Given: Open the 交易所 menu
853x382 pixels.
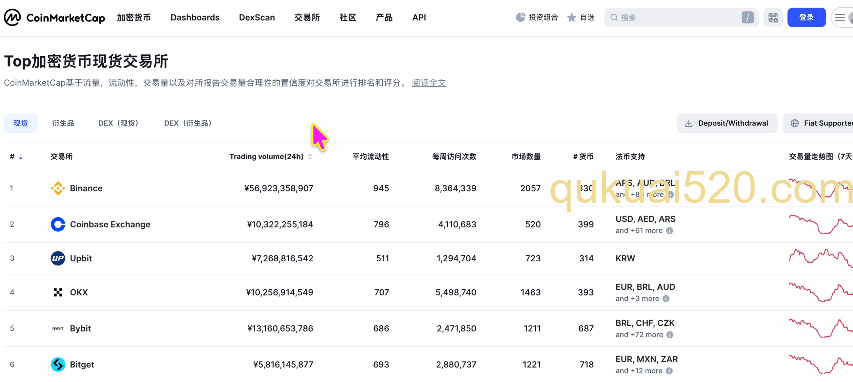Looking at the screenshot, I should pos(307,17).
